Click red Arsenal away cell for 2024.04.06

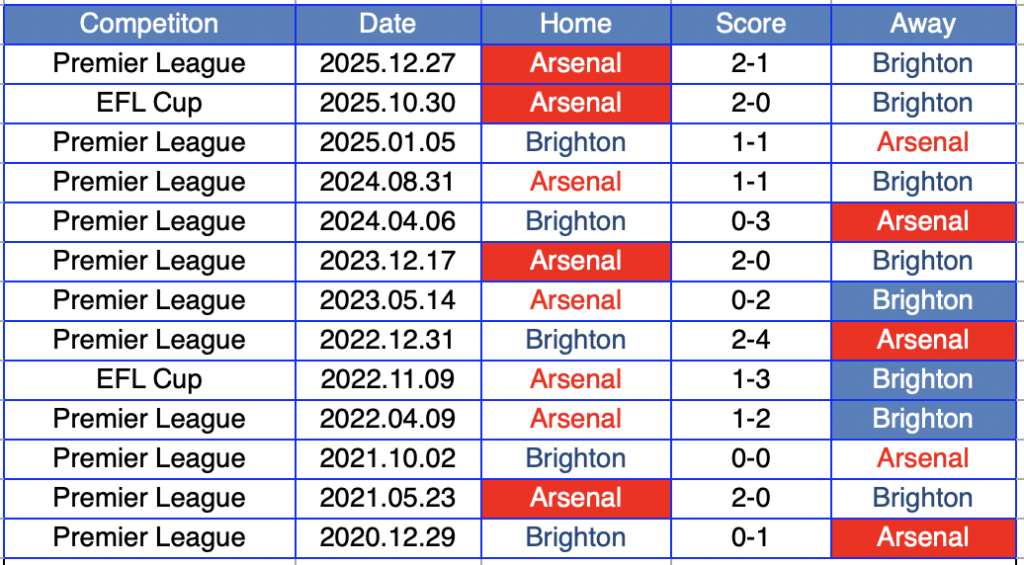coord(922,222)
